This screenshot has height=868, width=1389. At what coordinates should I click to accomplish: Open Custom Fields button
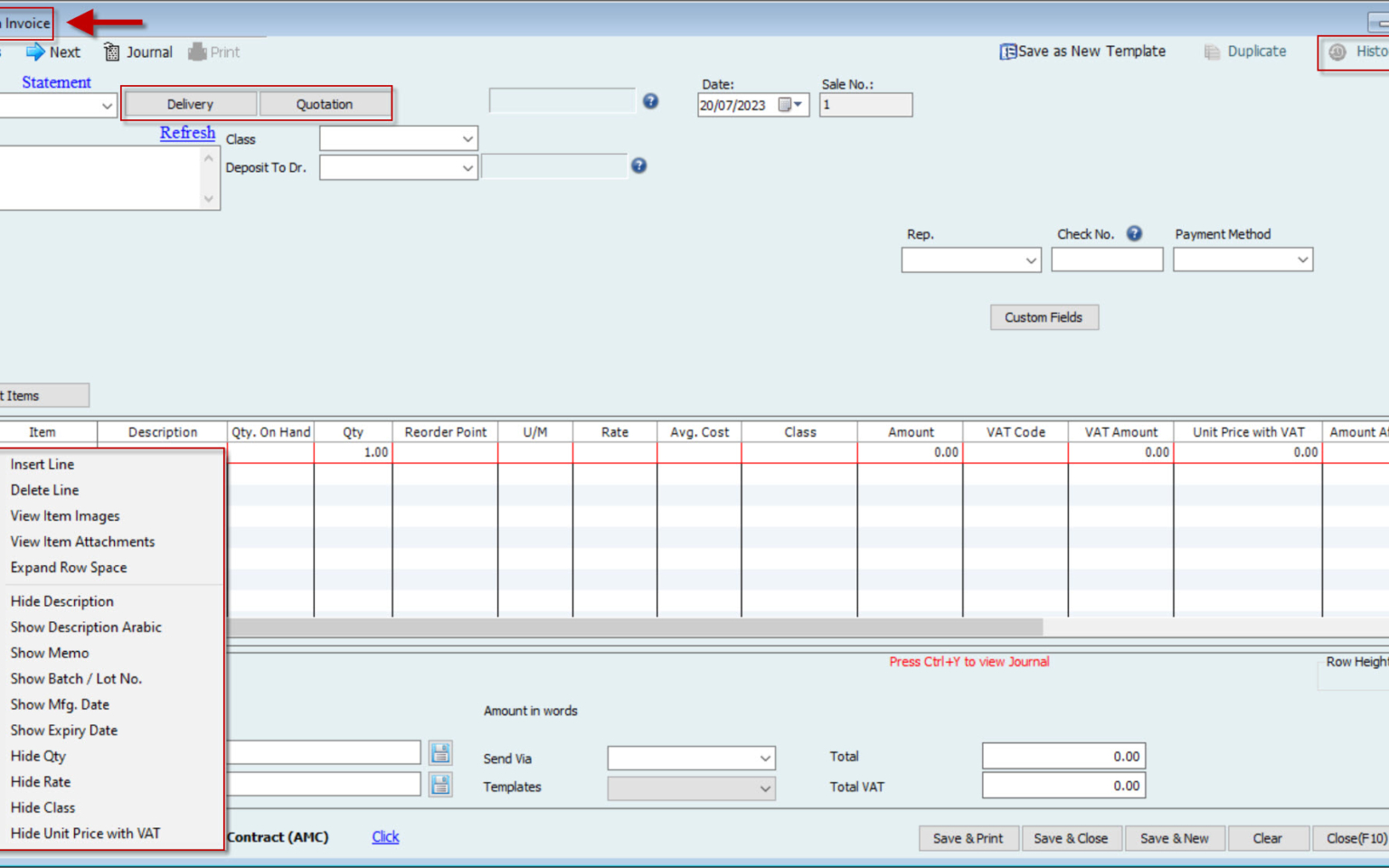[1044, 317]
